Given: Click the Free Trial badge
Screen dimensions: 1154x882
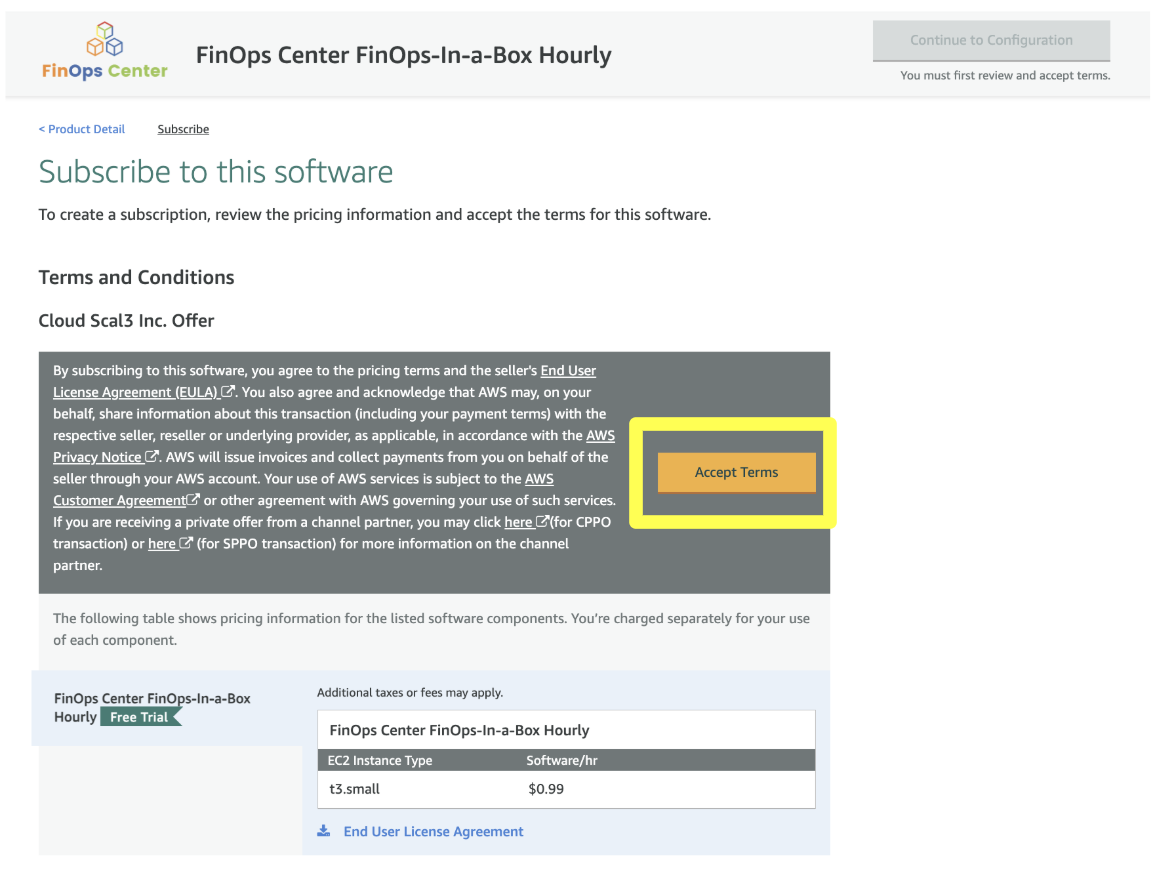Looking at the screenshot, I should click(140, 717).
